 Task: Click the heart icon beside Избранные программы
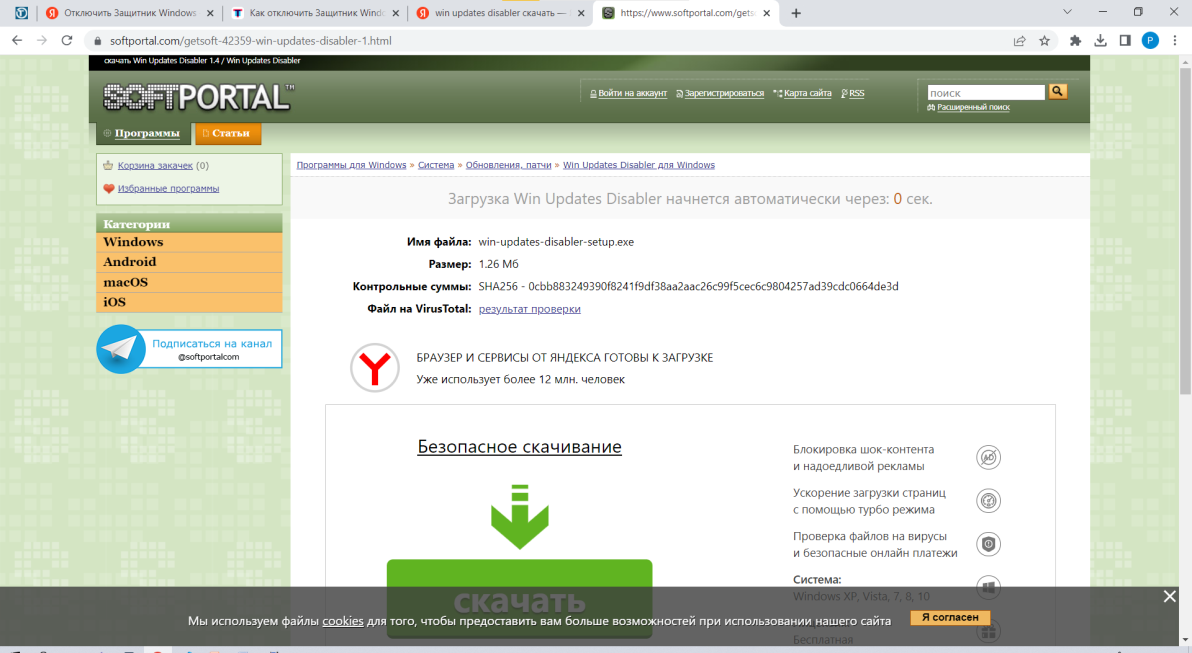[109, 189]
